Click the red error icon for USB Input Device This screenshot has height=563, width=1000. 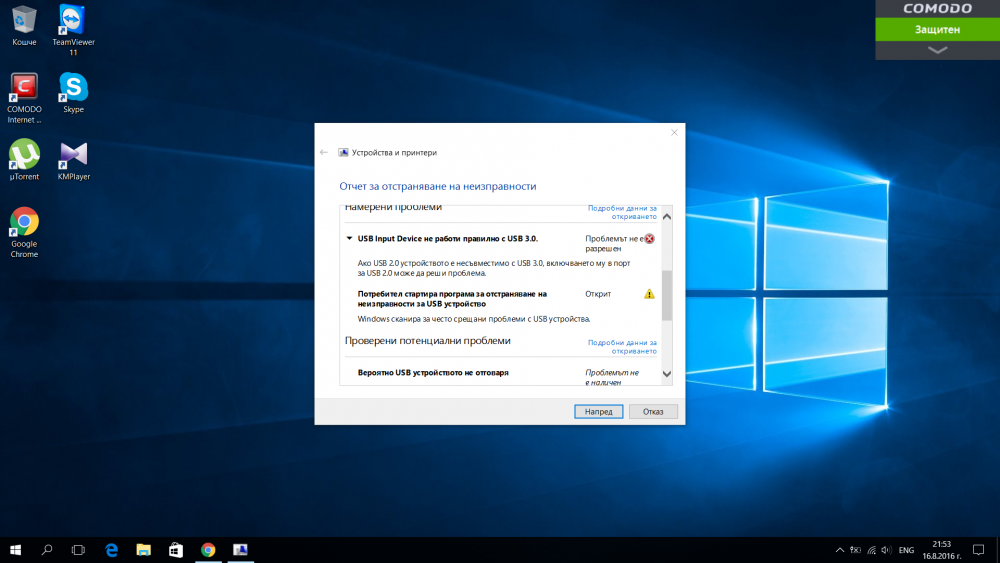click(x=649, y=238)
